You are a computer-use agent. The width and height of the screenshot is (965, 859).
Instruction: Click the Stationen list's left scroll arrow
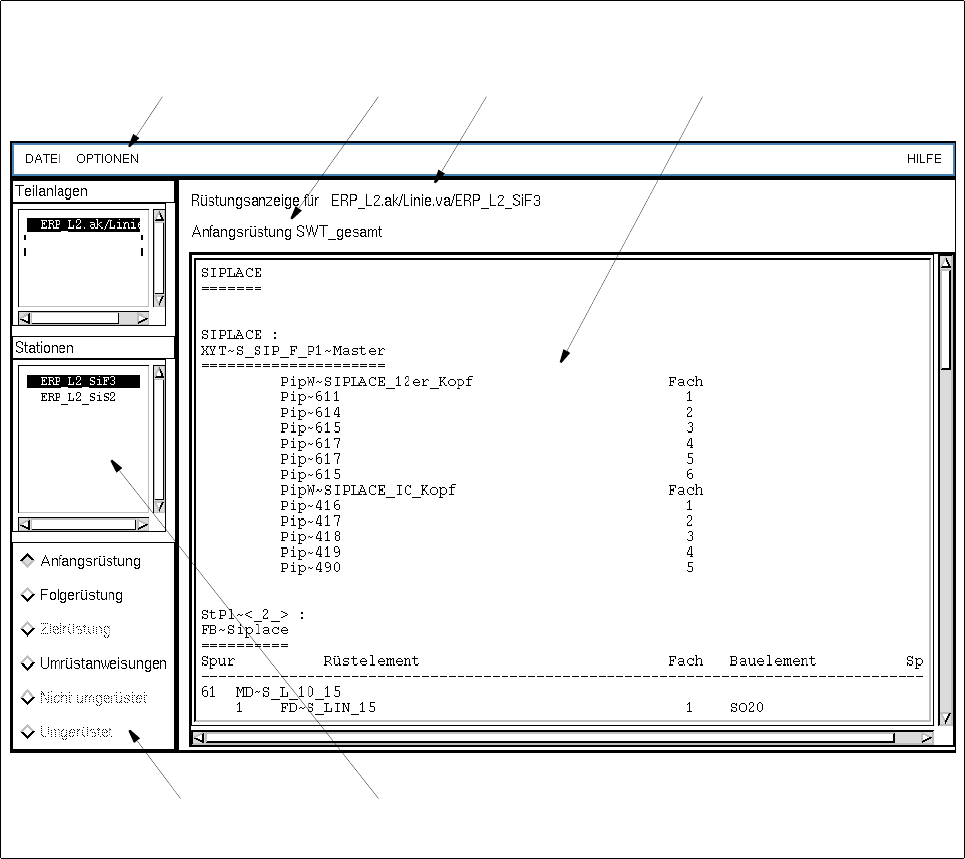pyautogui.click(x=25, y=524)
